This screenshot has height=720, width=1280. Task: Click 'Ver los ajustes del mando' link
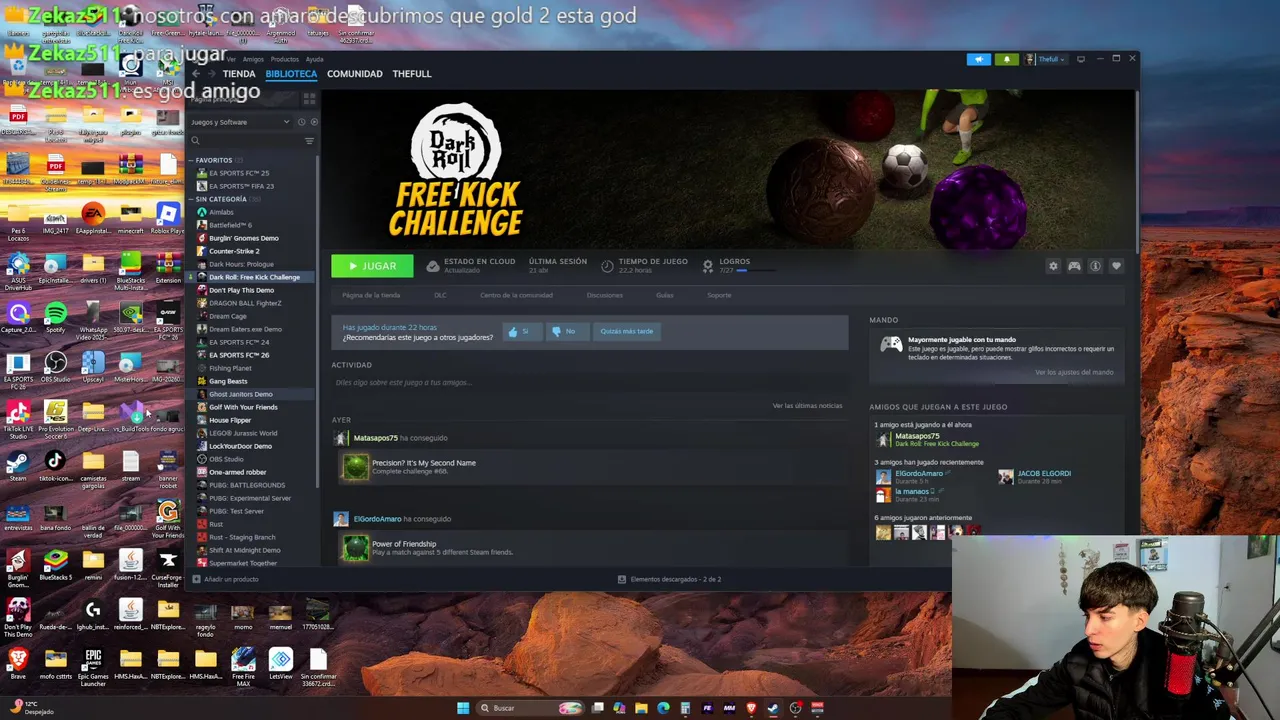tap(1074, 372)
